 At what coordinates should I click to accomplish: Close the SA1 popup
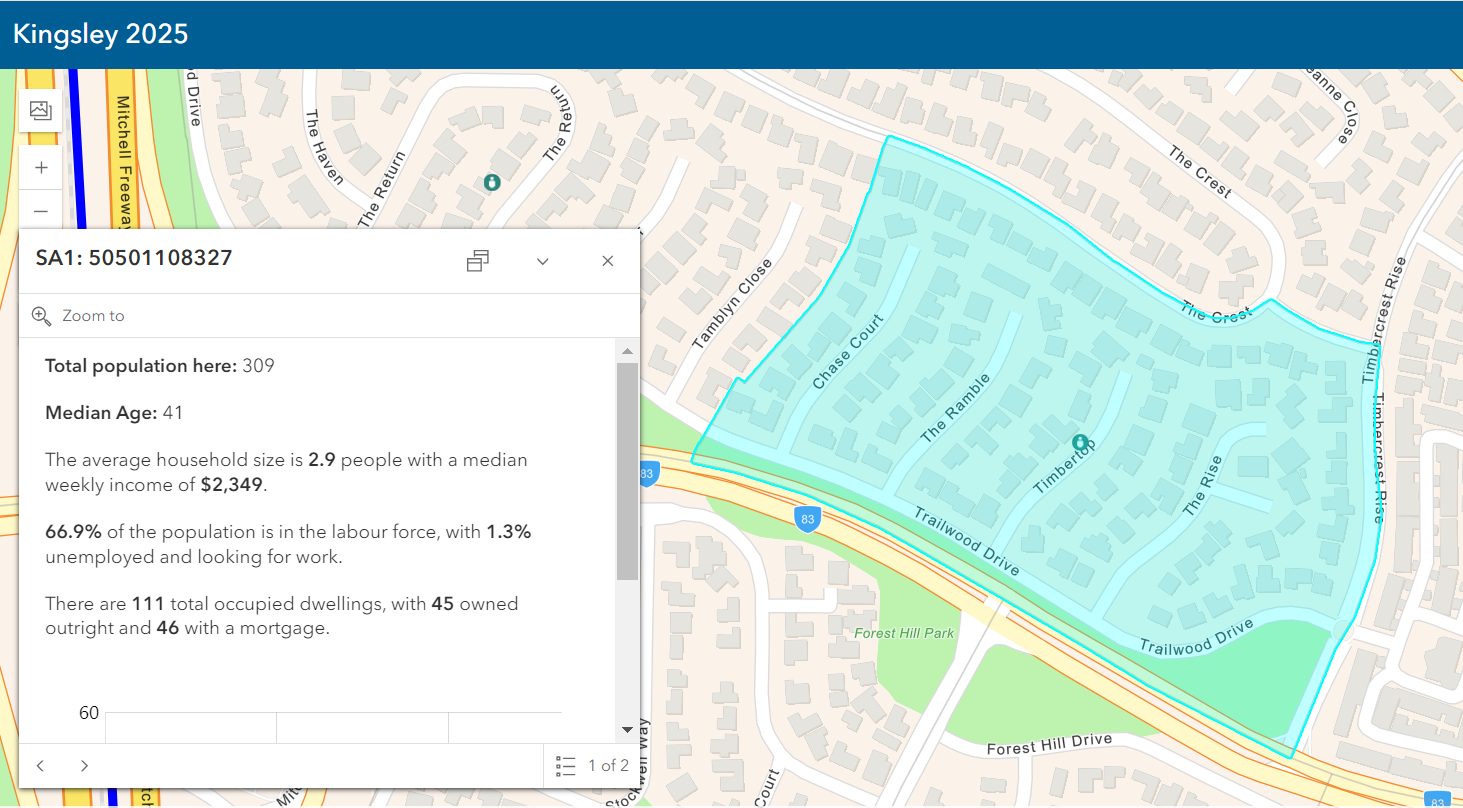(x=607, y=261)
